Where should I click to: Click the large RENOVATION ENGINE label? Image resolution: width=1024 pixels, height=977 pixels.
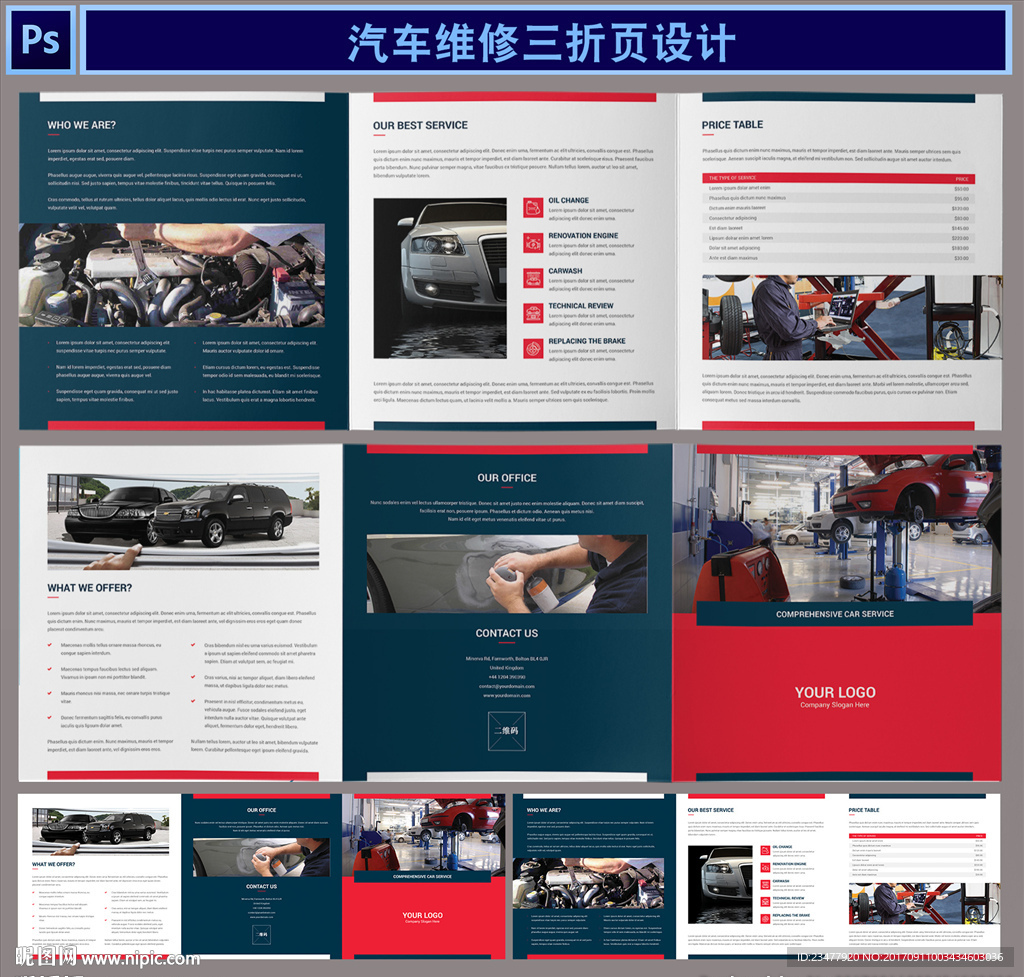coord(583,236)
